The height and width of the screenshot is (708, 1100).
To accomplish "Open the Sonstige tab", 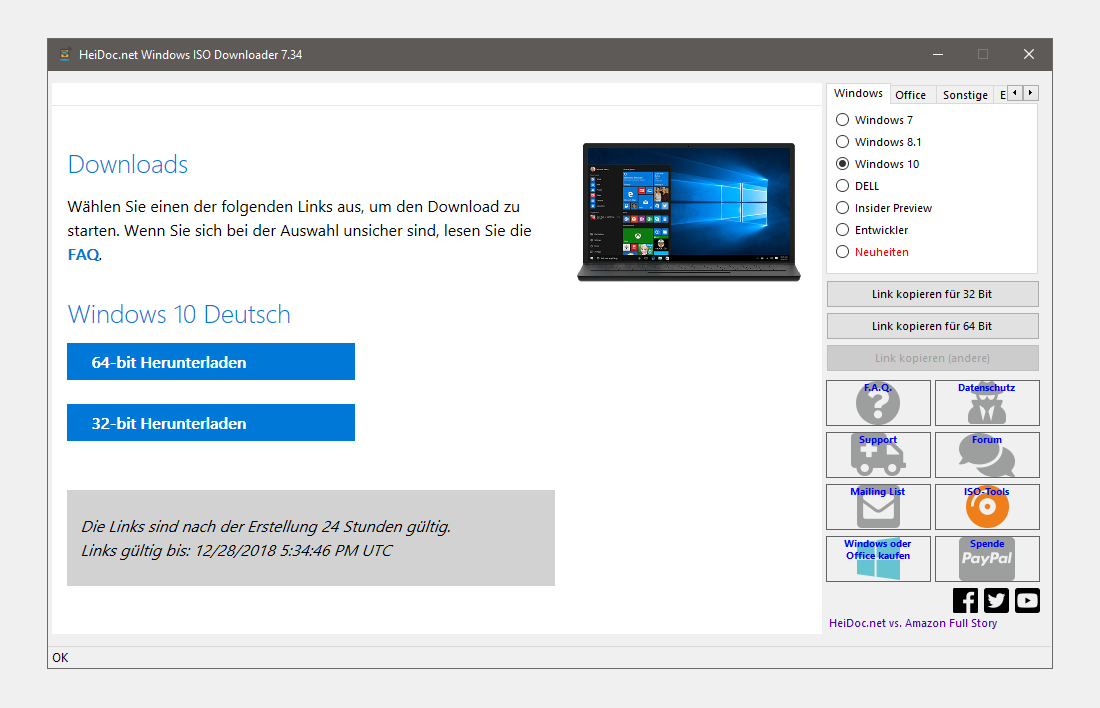I will (965, 95).
